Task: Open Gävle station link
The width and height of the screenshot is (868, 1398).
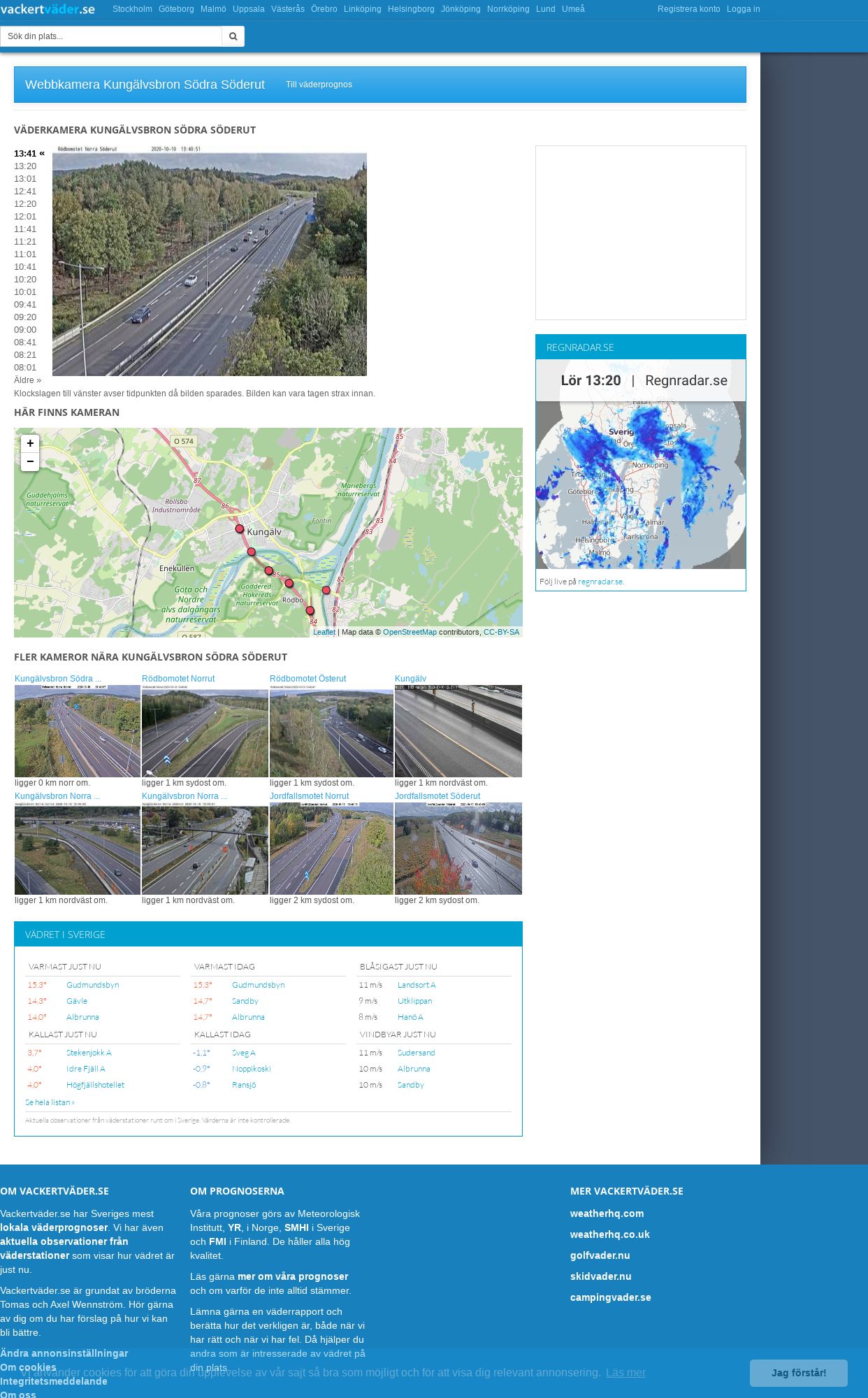Action: pos(77,1001)
